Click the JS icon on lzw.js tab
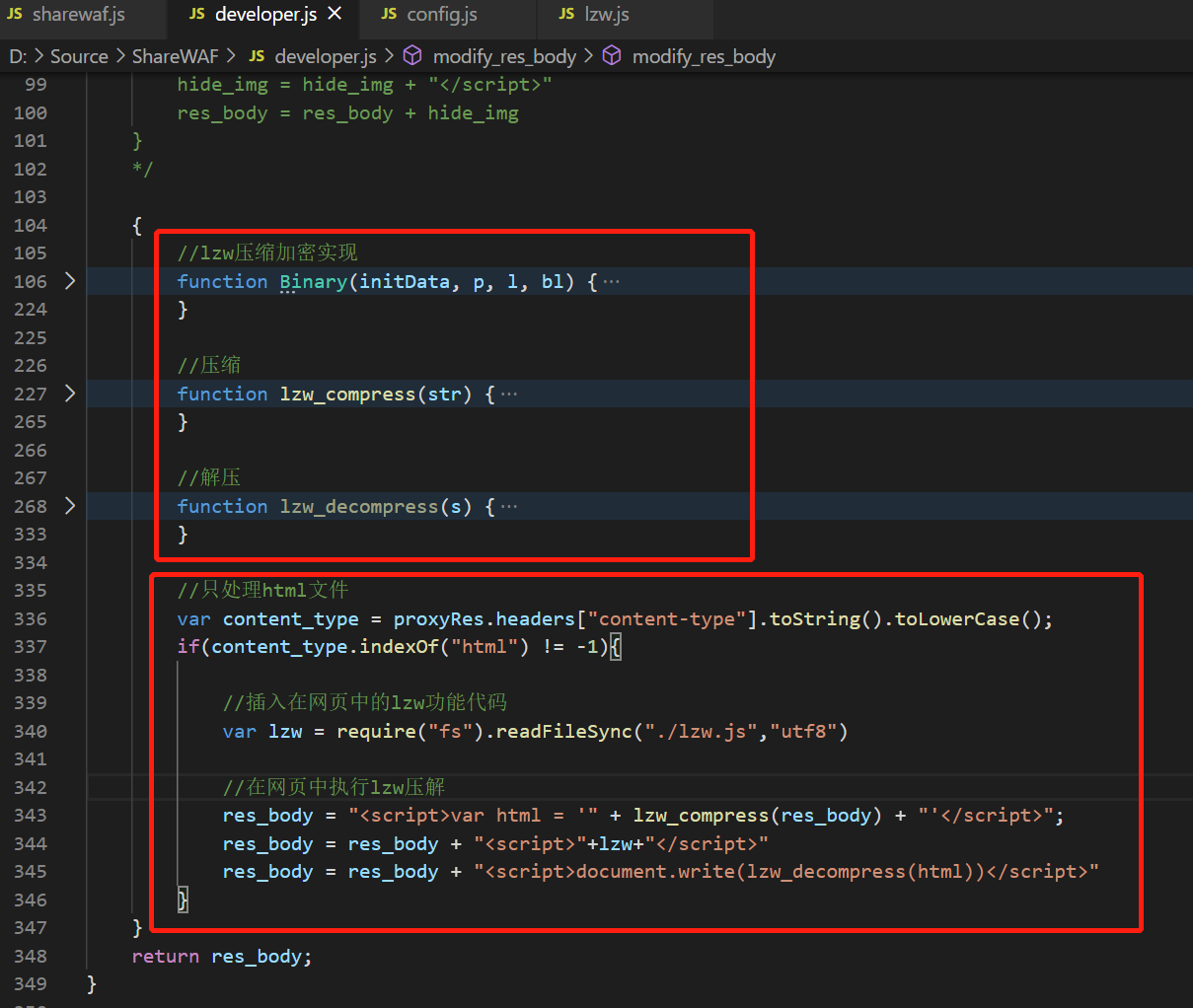1193x1008 pixels. coord(566,14)
